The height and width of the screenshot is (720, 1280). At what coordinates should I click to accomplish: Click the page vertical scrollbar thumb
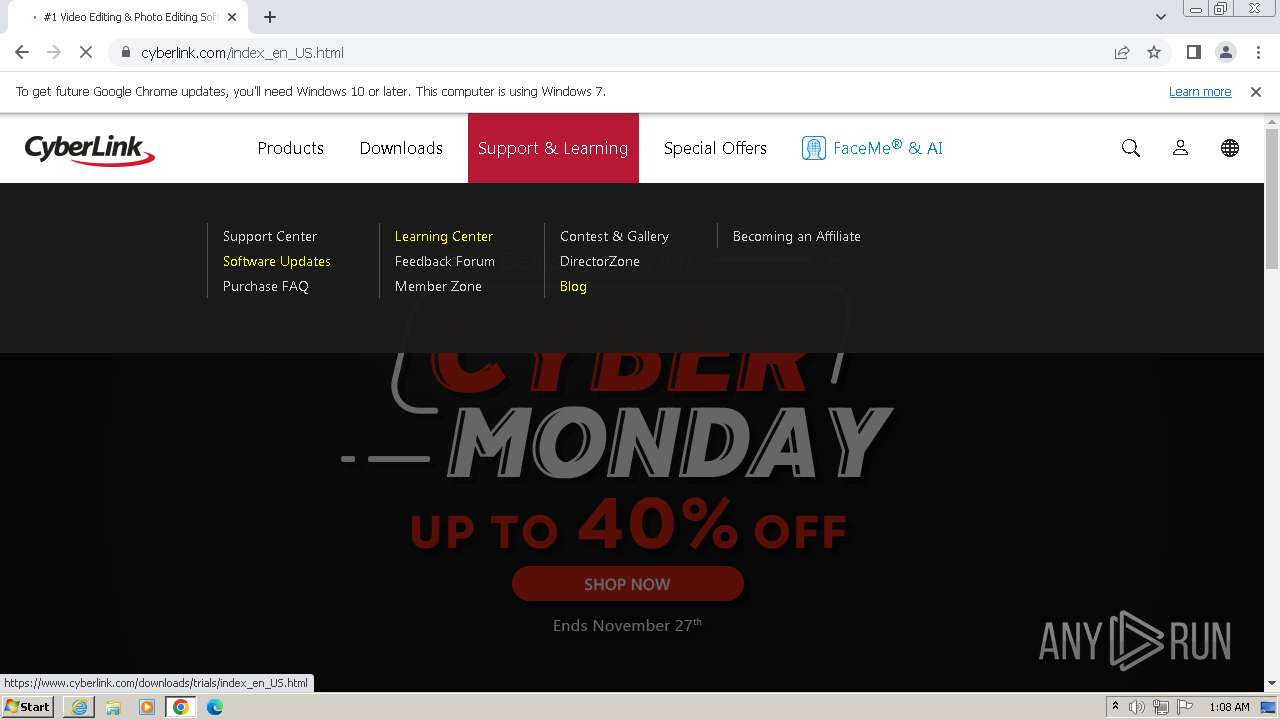click(1272, 198)
